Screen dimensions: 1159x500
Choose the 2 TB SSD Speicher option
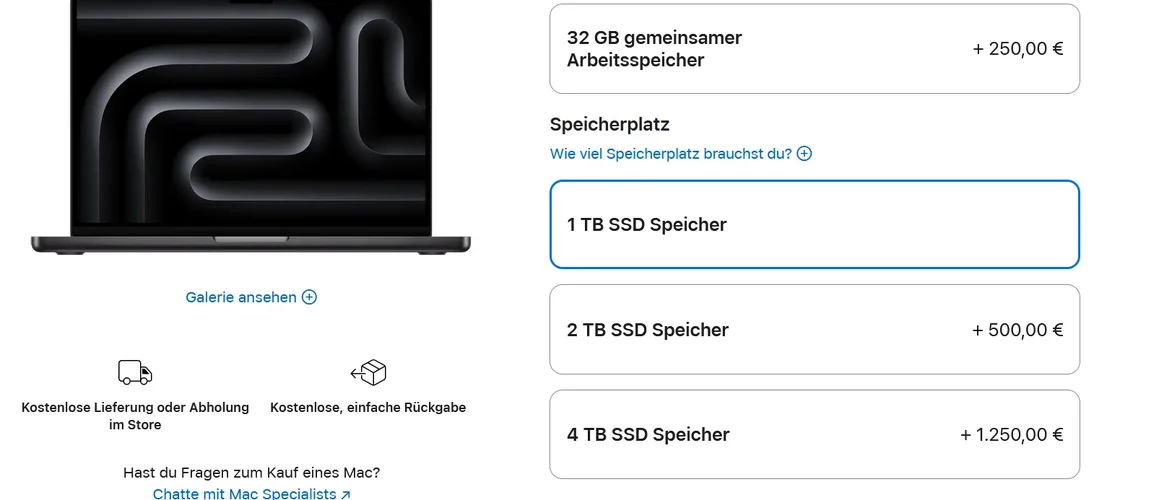pyautogui.click(x=814, y=330)
